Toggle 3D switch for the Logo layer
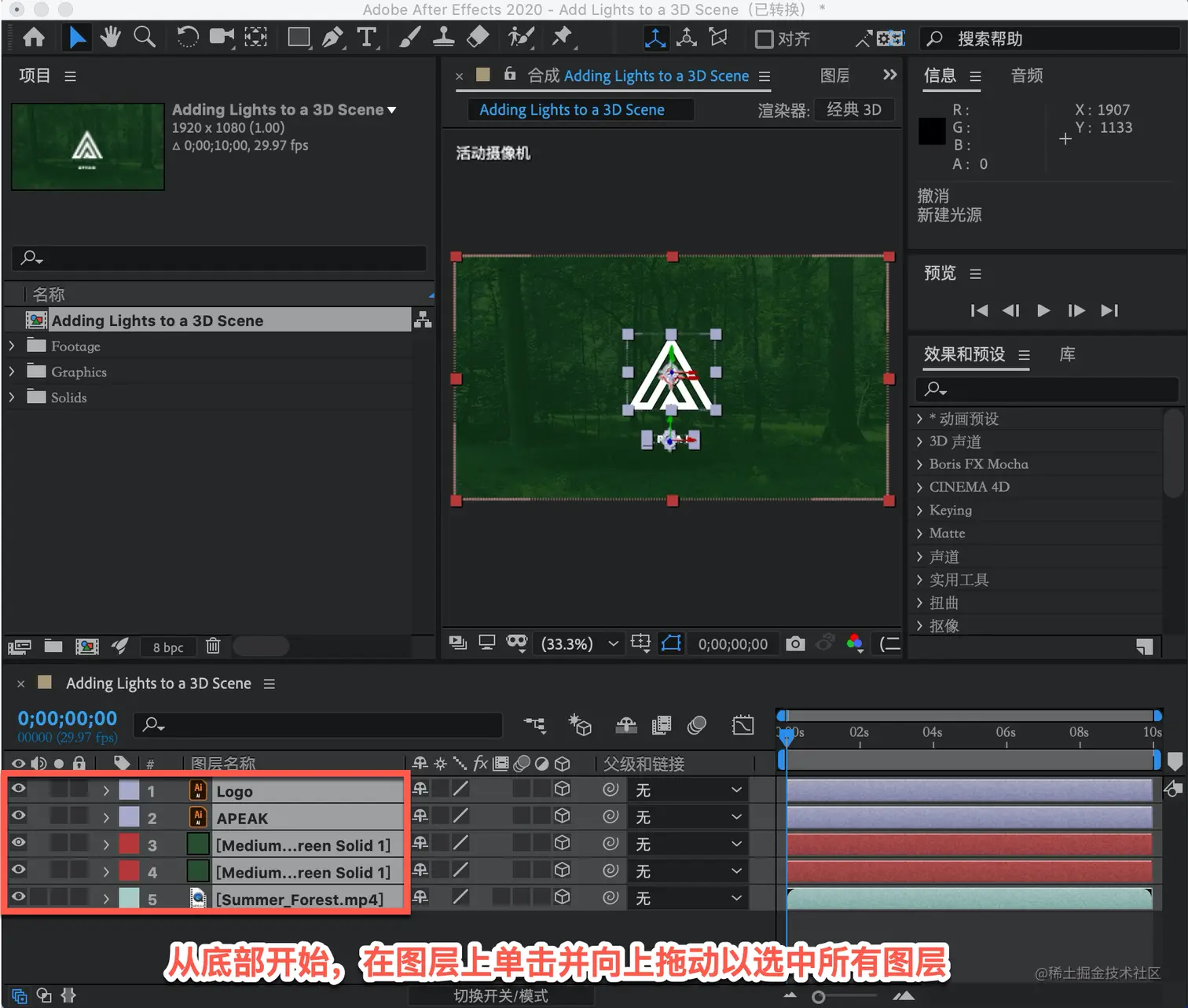1188x1008 pixels. (x=562, y=790)
